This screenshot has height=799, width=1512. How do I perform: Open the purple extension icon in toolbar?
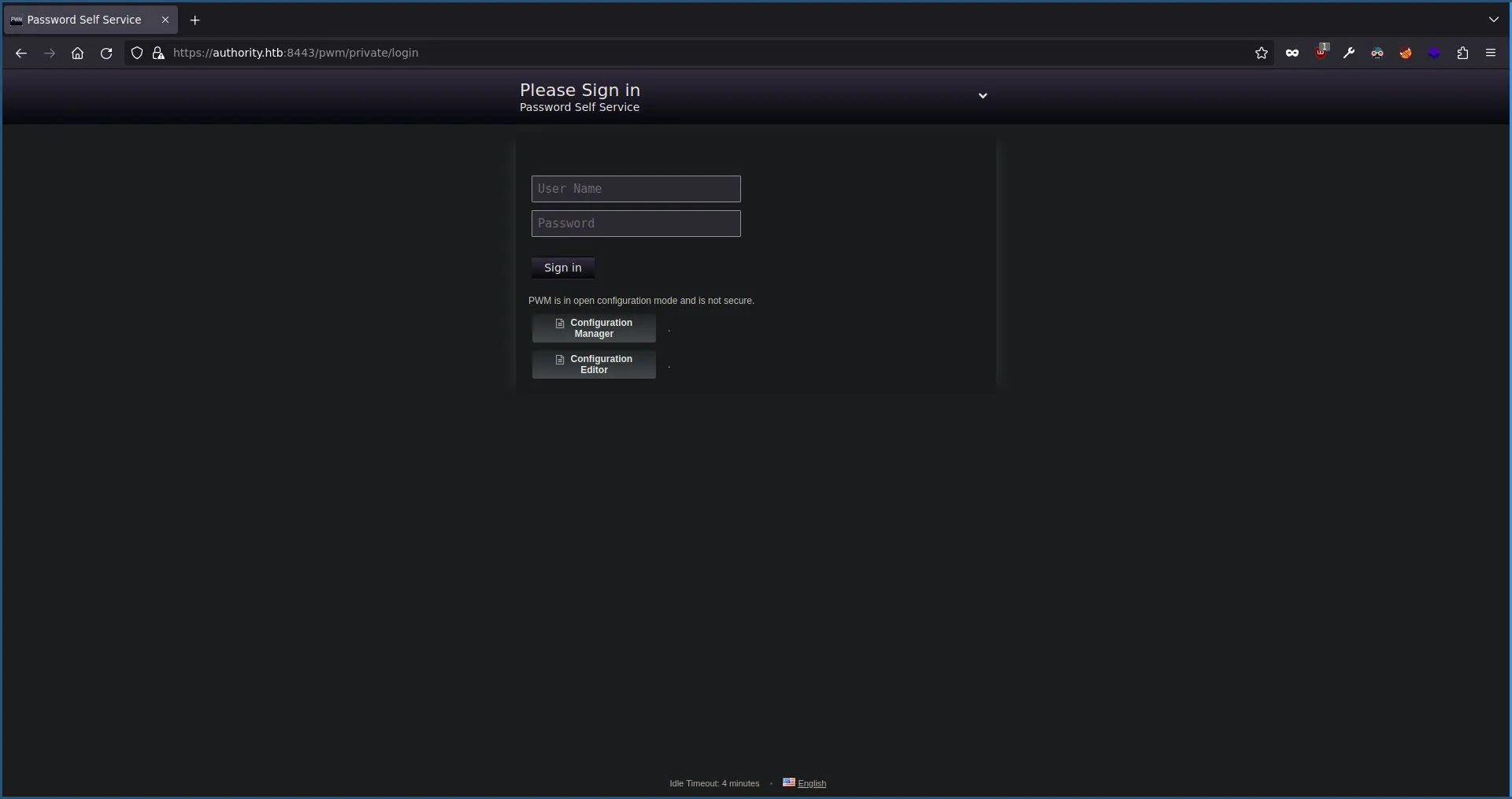coord(1434,53)
